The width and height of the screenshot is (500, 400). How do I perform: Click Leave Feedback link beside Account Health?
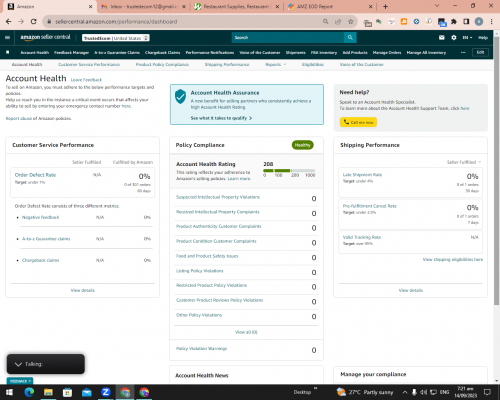[x=86, y=80]
